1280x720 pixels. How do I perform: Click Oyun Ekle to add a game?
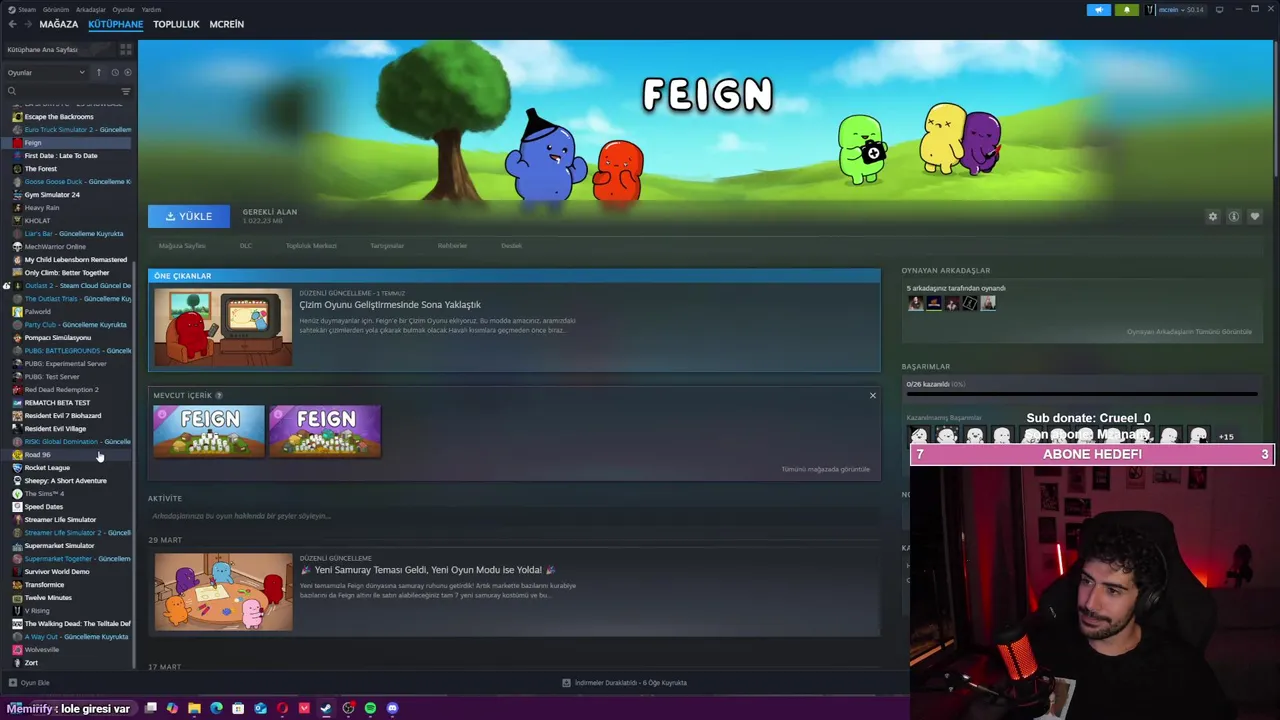[28, 683]
